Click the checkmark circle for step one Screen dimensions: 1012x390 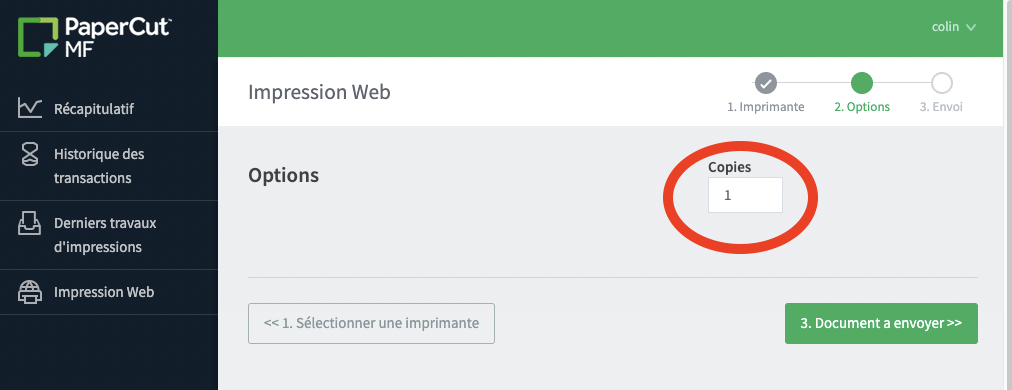[765, 83]
